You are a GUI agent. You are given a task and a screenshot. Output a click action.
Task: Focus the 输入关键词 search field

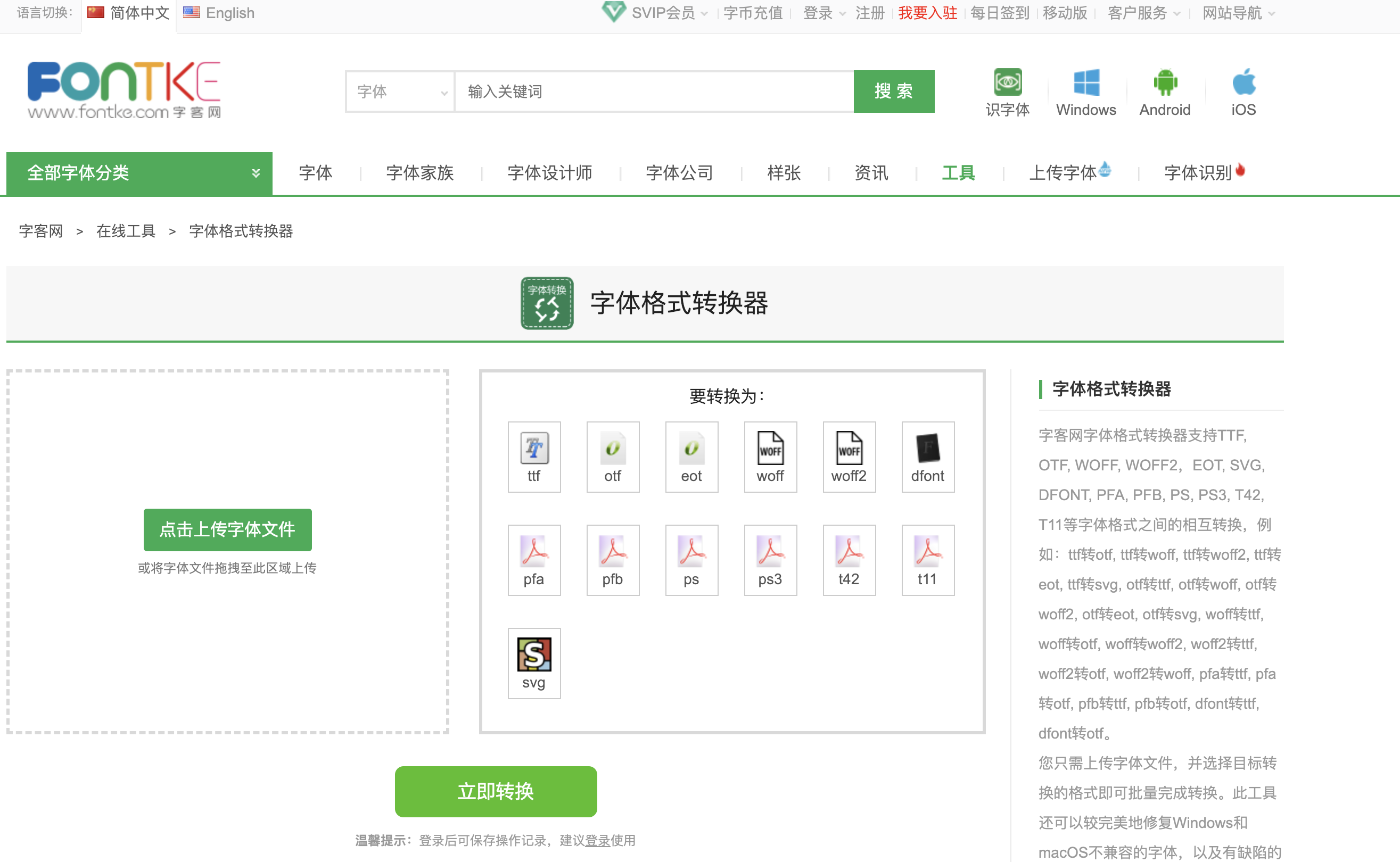coord(654,91)
